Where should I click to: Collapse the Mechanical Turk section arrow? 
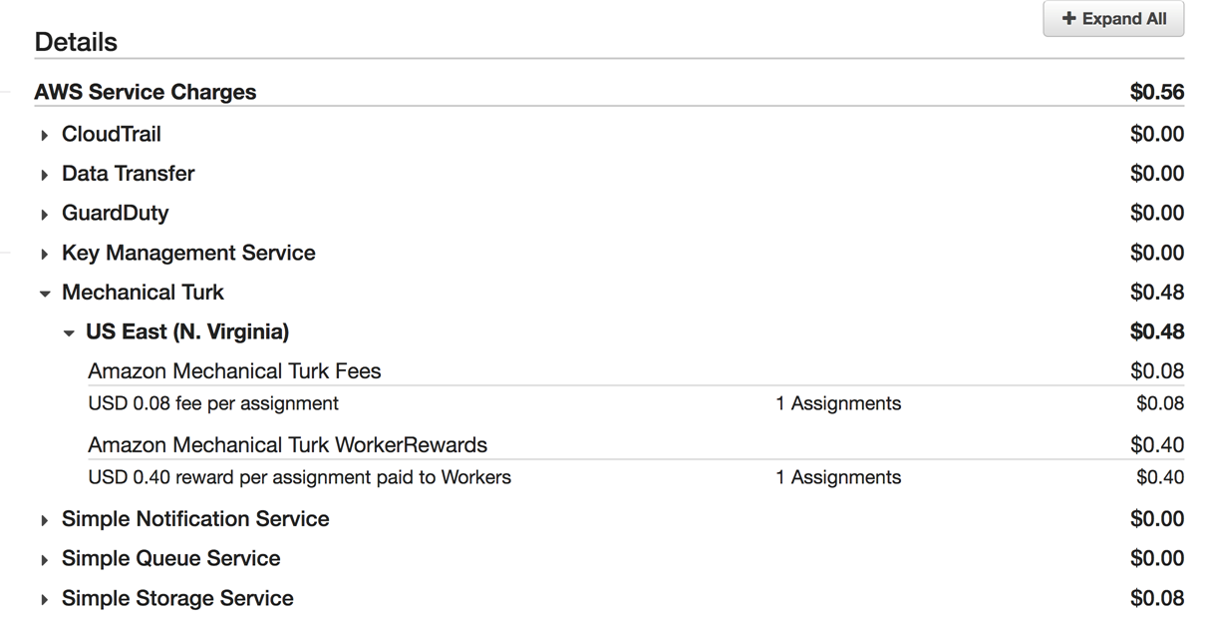tap(45, 293)
